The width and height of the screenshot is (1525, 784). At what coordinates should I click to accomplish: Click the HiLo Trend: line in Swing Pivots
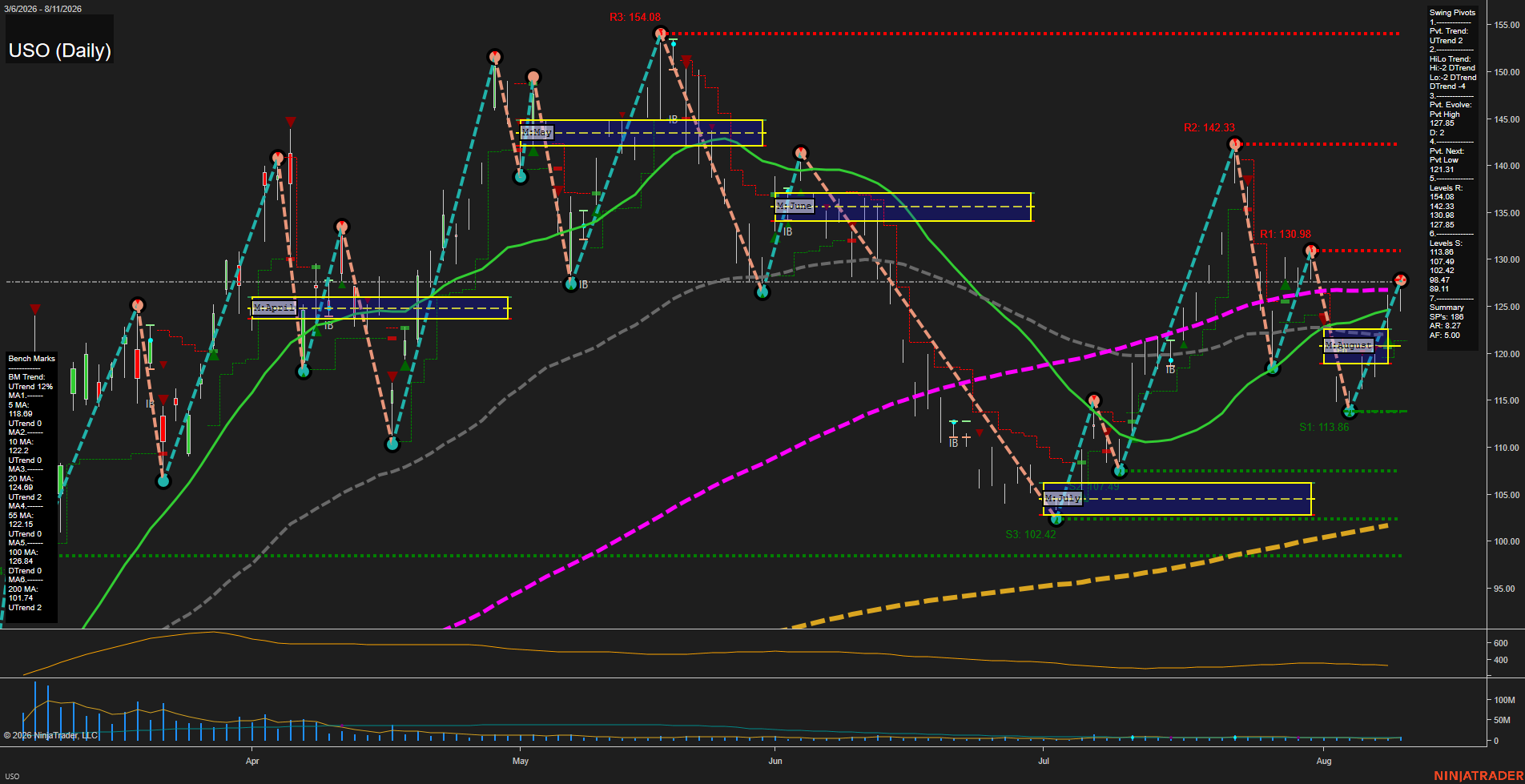point(1451,59)
